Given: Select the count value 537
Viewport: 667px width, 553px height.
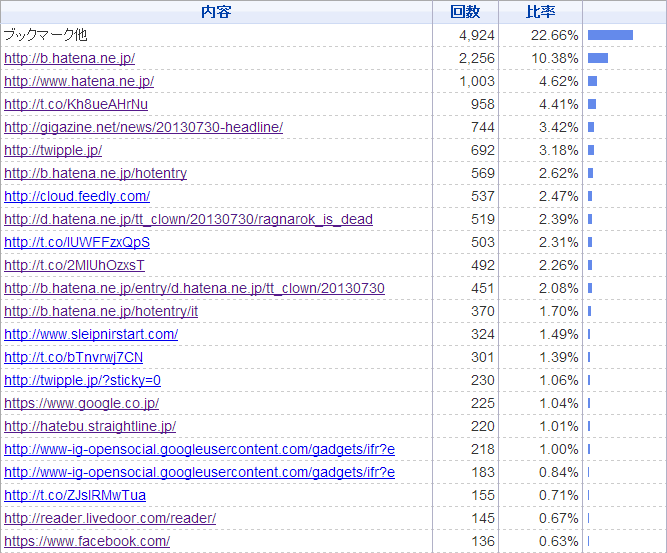Looking at the screenshot, I should [483, 196].
